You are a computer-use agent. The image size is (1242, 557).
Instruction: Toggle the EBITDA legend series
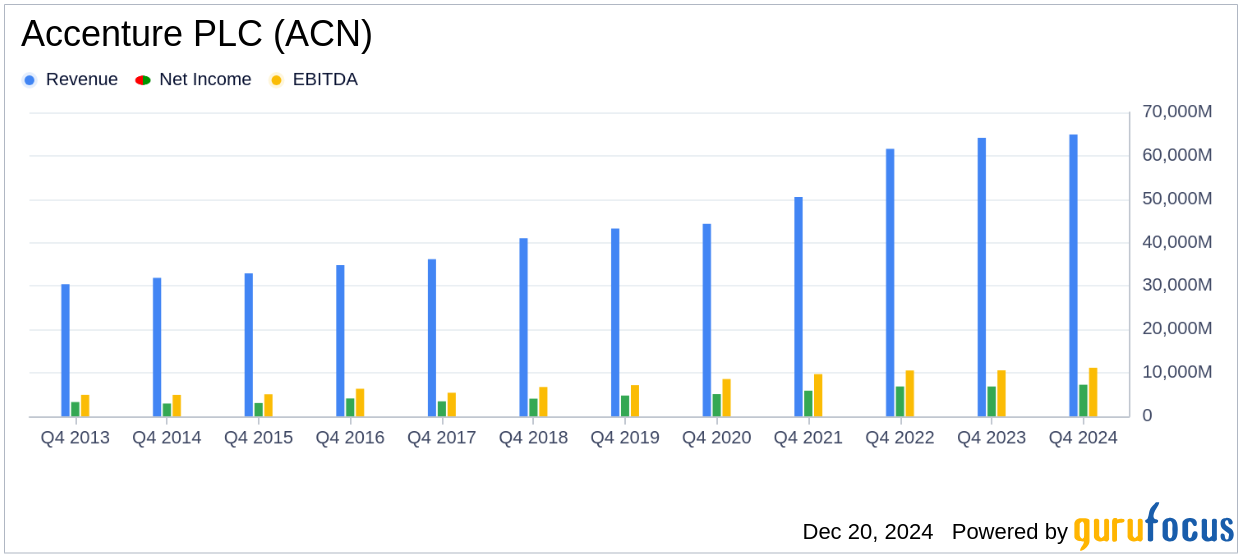point(314,80)
